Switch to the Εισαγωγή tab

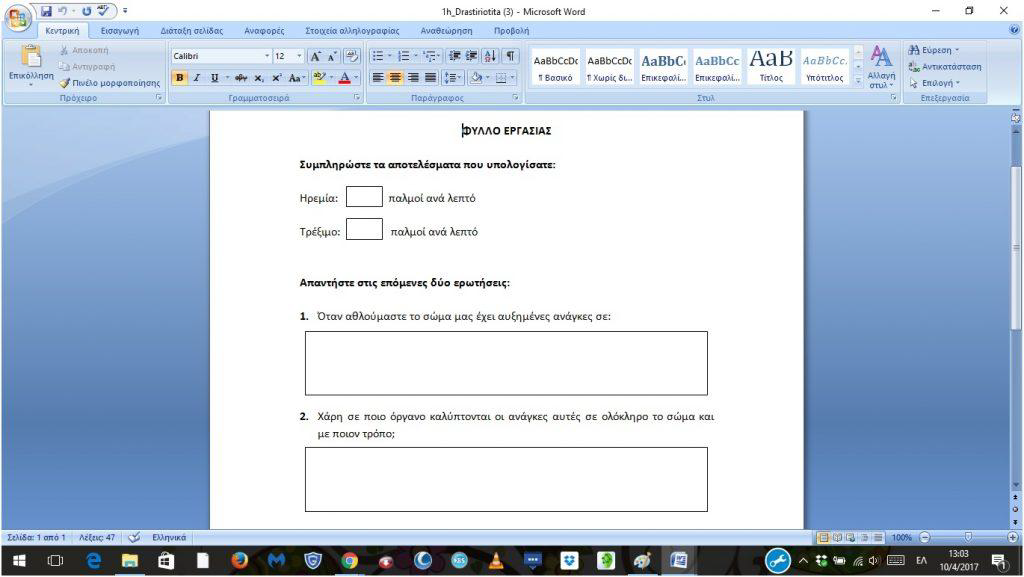[x=120, y=31]
